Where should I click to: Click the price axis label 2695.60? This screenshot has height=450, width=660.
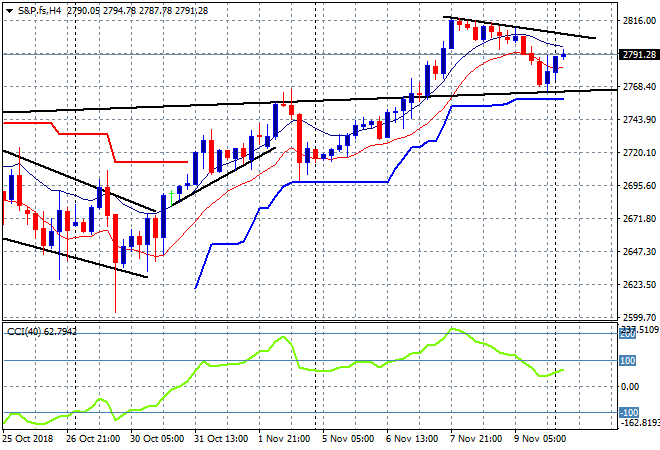click(639, 186)
